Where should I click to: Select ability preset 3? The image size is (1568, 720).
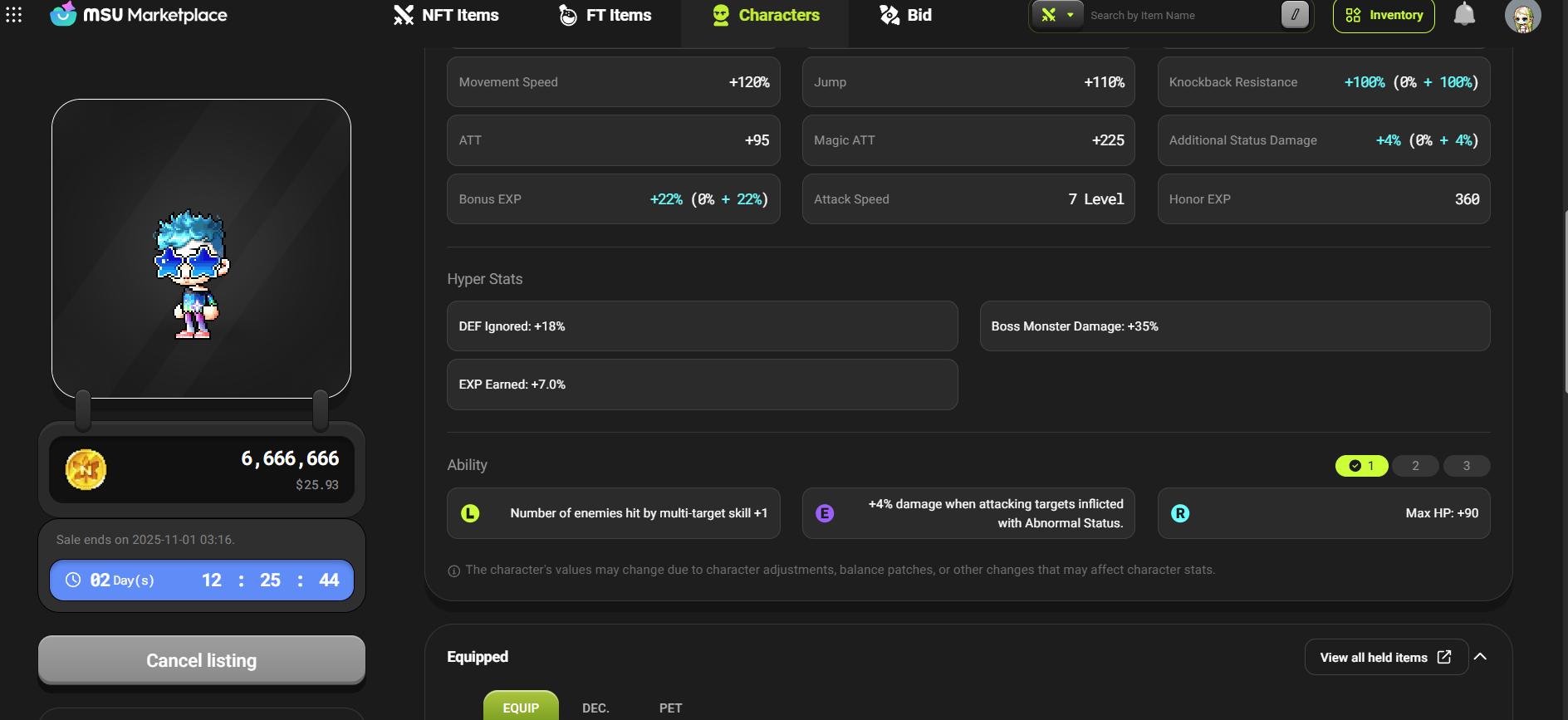[1466, 466]
